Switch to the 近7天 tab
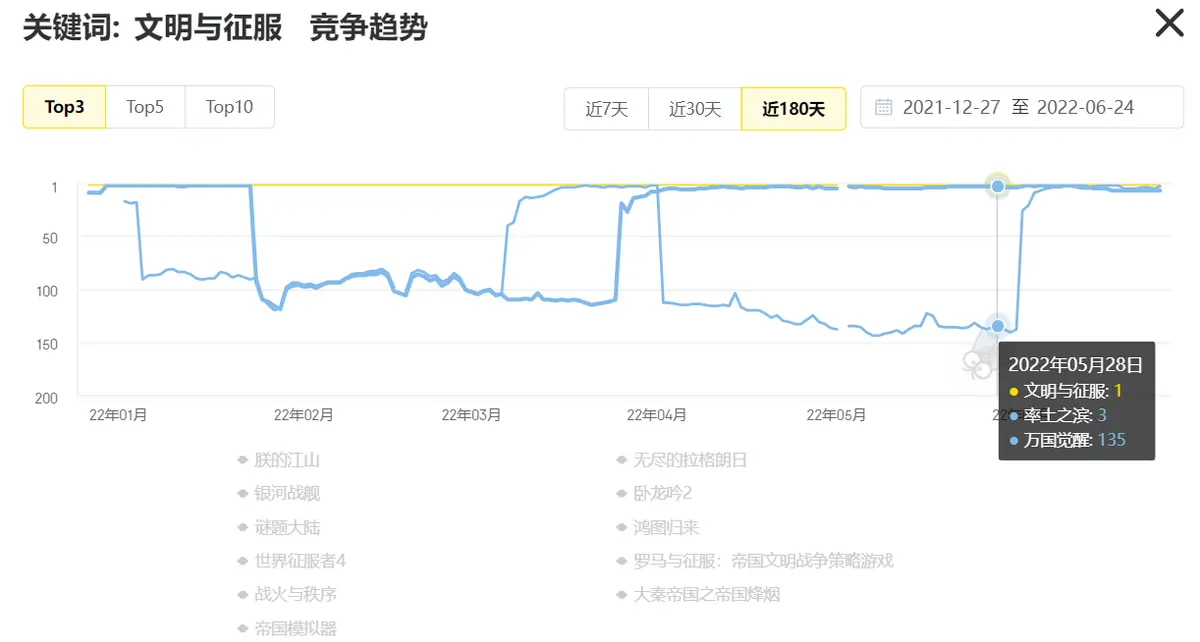Viewport: 1200px width, 642px height. (x=605, y=107)
